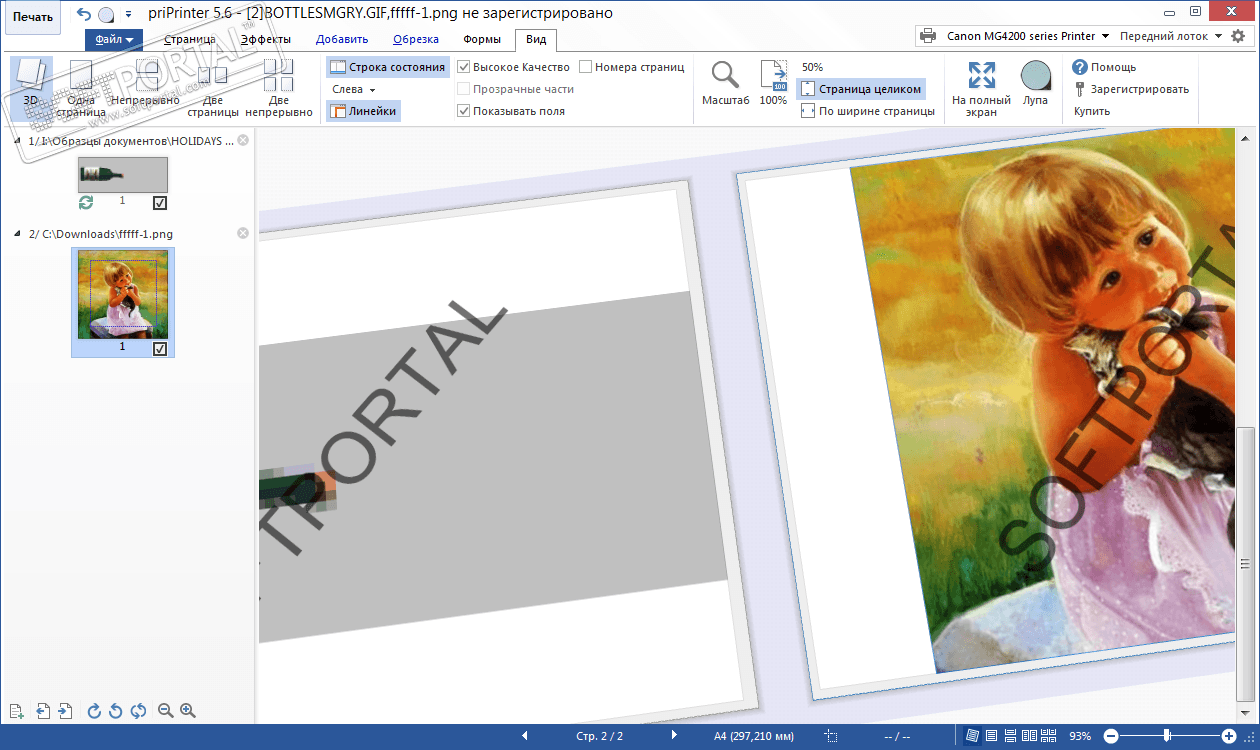Open the Файл dropdown menu

114,40
